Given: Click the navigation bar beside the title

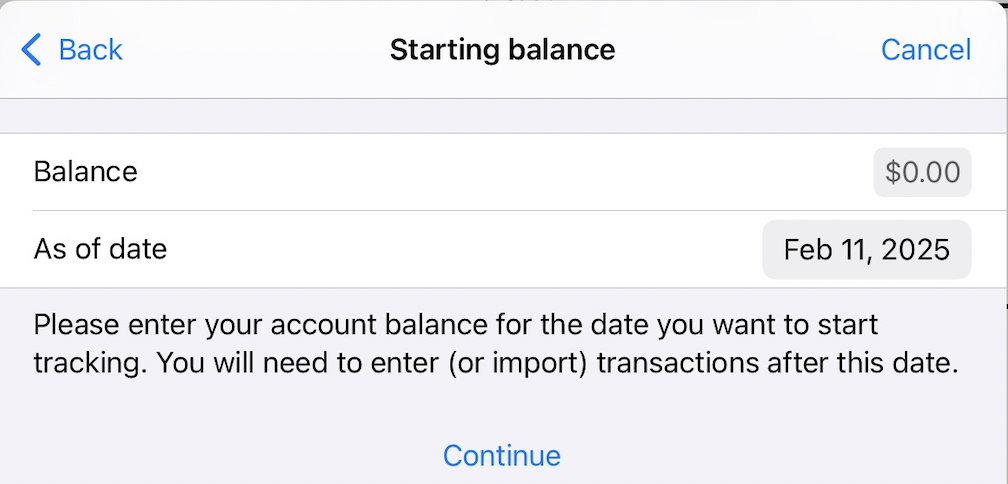Looking at the screenshot, I should (750, 49).
